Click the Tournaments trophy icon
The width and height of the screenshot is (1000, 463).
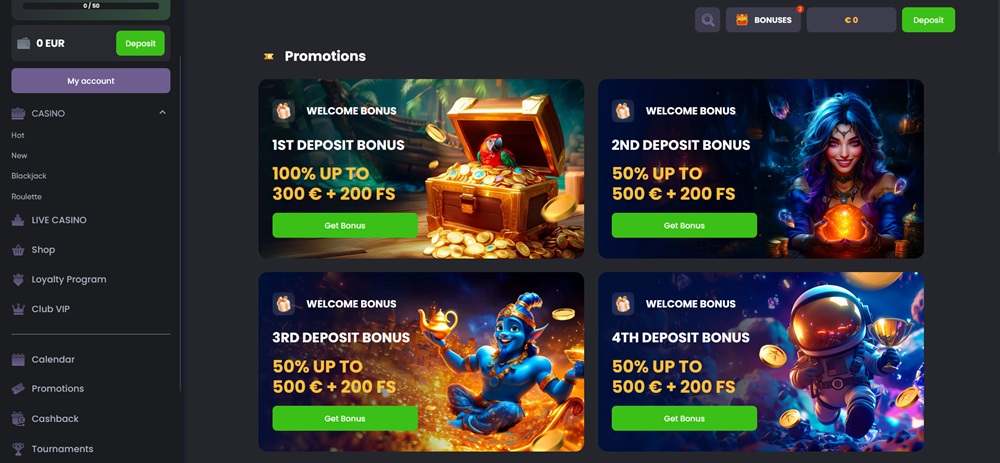pos(18,449)
